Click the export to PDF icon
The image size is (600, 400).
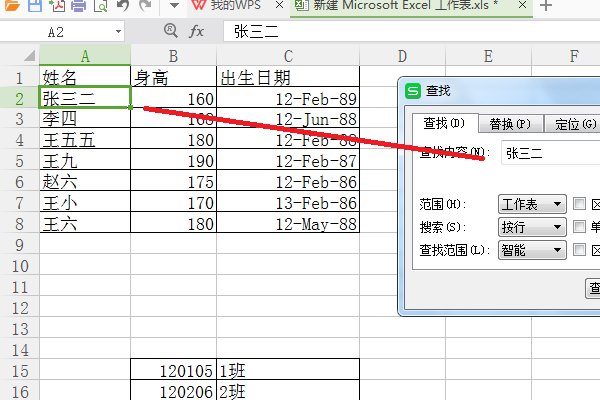coord(57,5)
